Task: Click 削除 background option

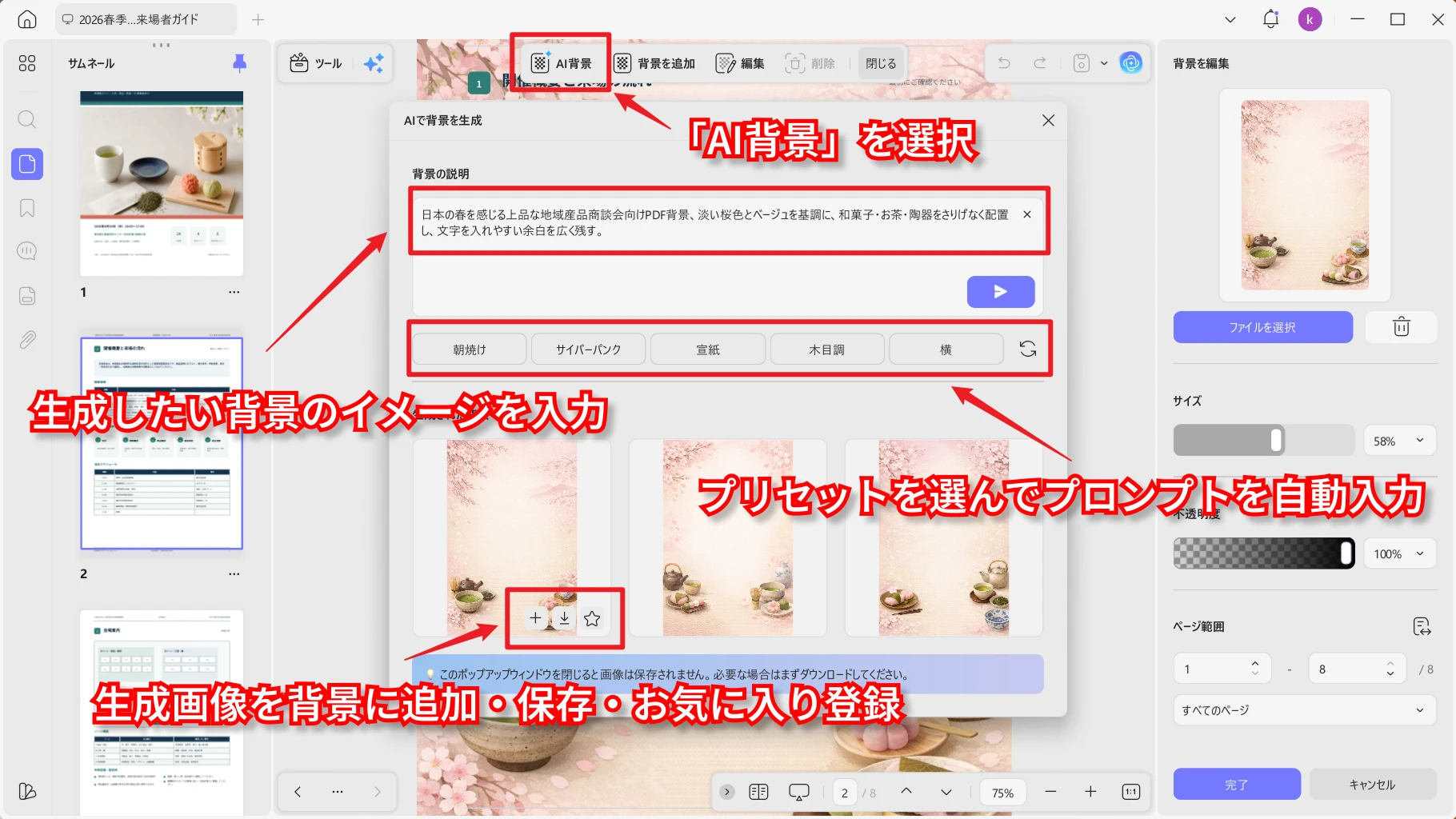Action: pyautogui.click(x=810, y=63)
